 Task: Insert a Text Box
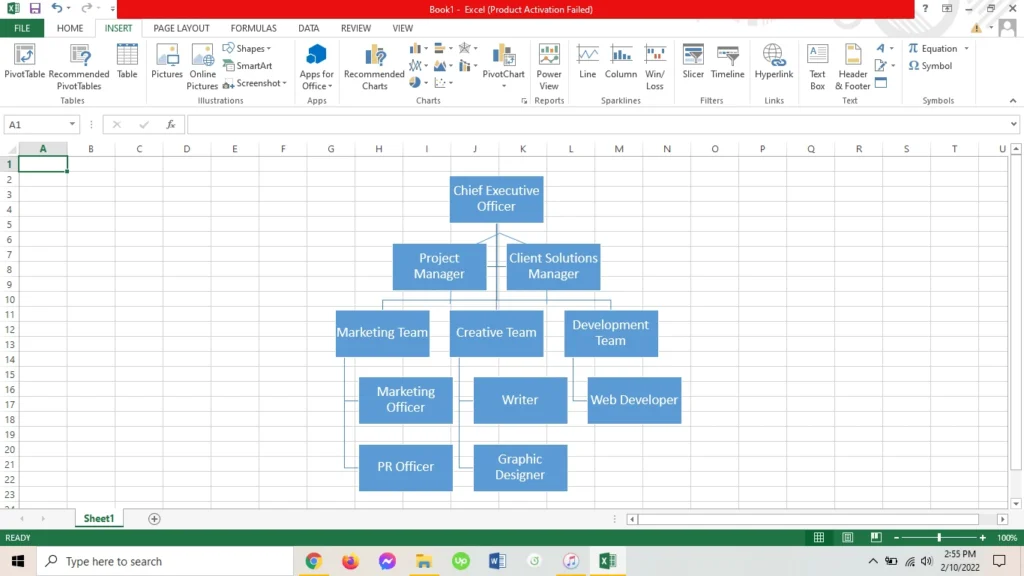click(817, 67)
